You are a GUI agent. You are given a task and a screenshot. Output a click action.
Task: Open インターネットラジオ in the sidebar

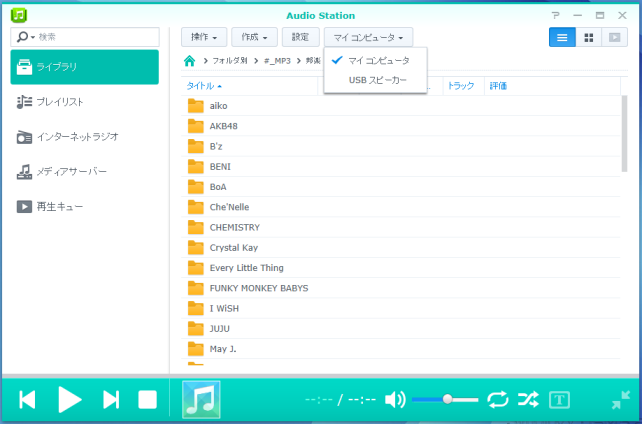click(x=84, y=137)
